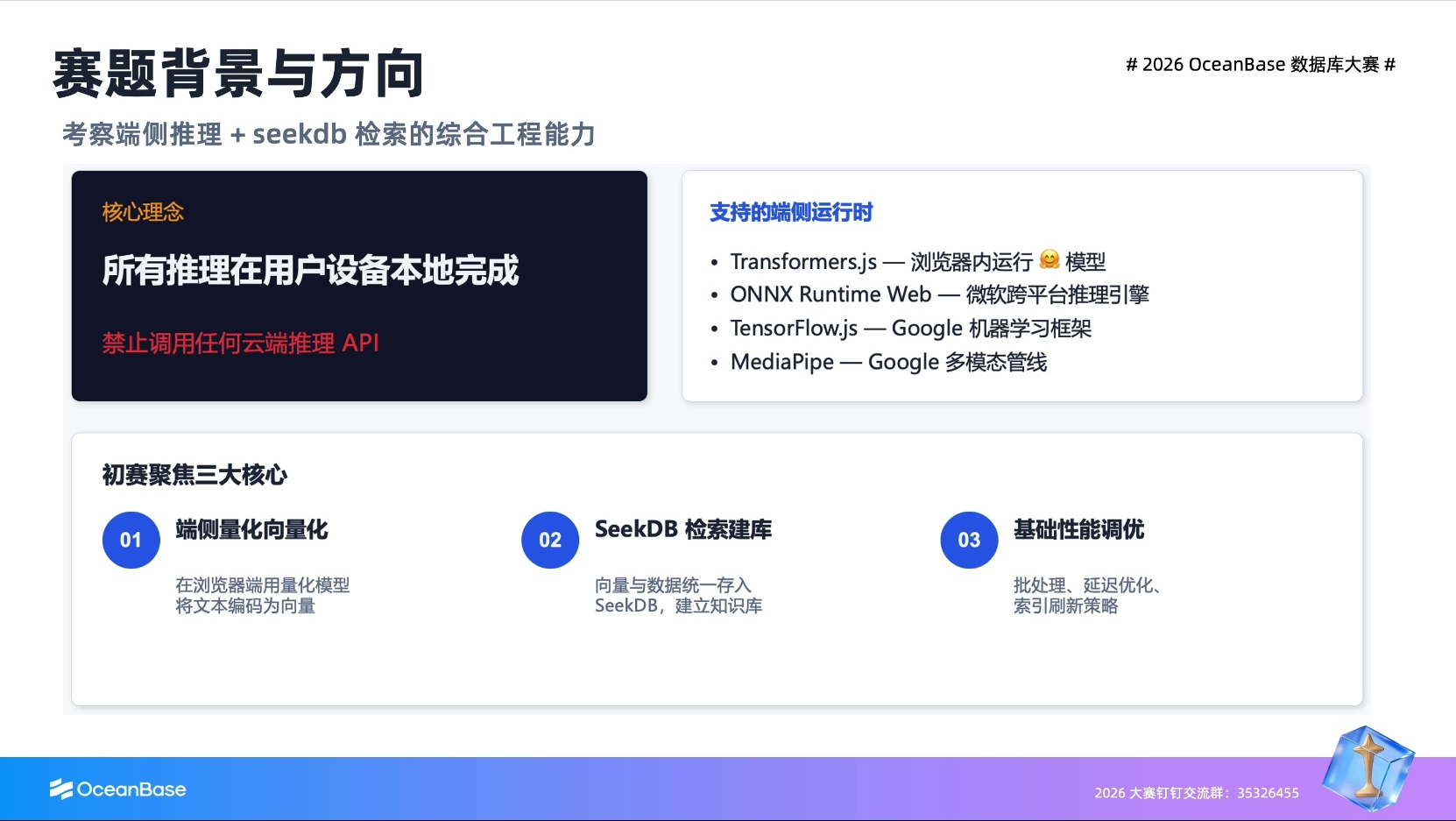
Task: Click the red text 禁止调用任何云端推理 API
Action: (x=240, y=343)
